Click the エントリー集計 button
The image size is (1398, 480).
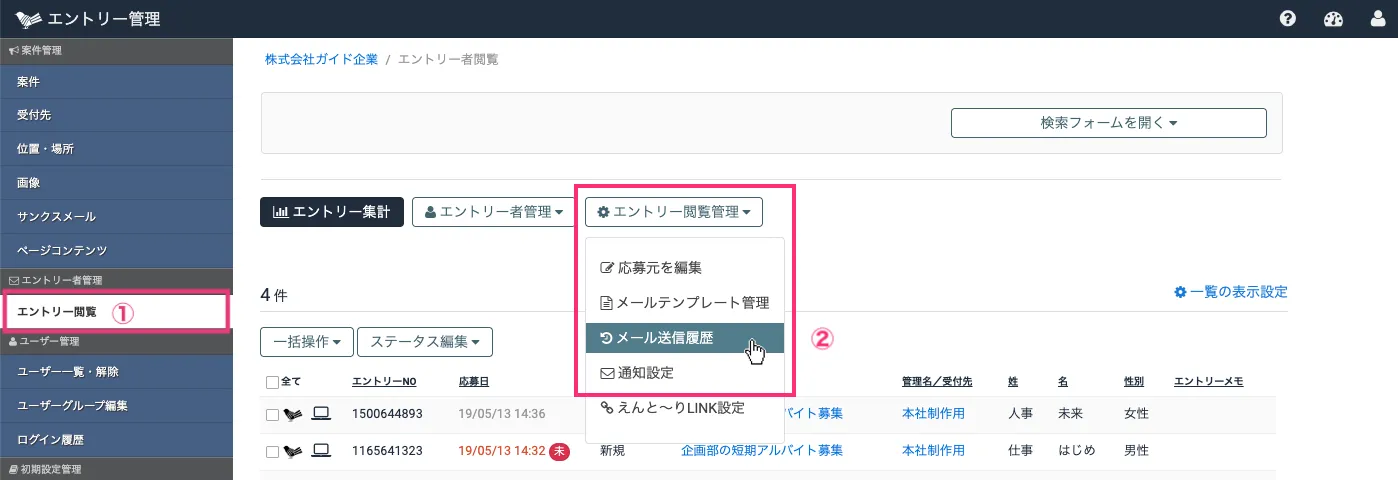coord(332,211)
